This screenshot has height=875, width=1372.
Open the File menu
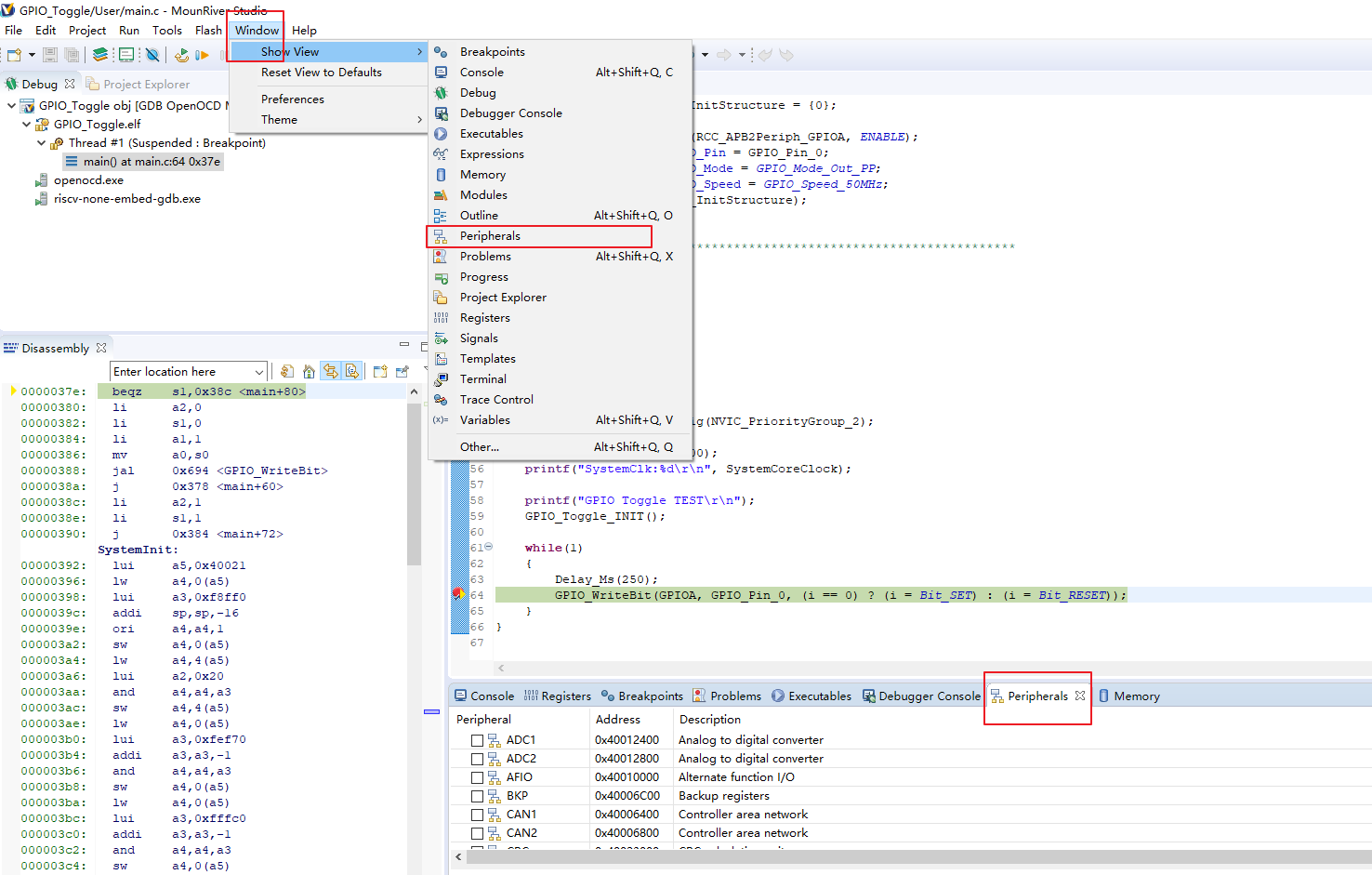13,30
